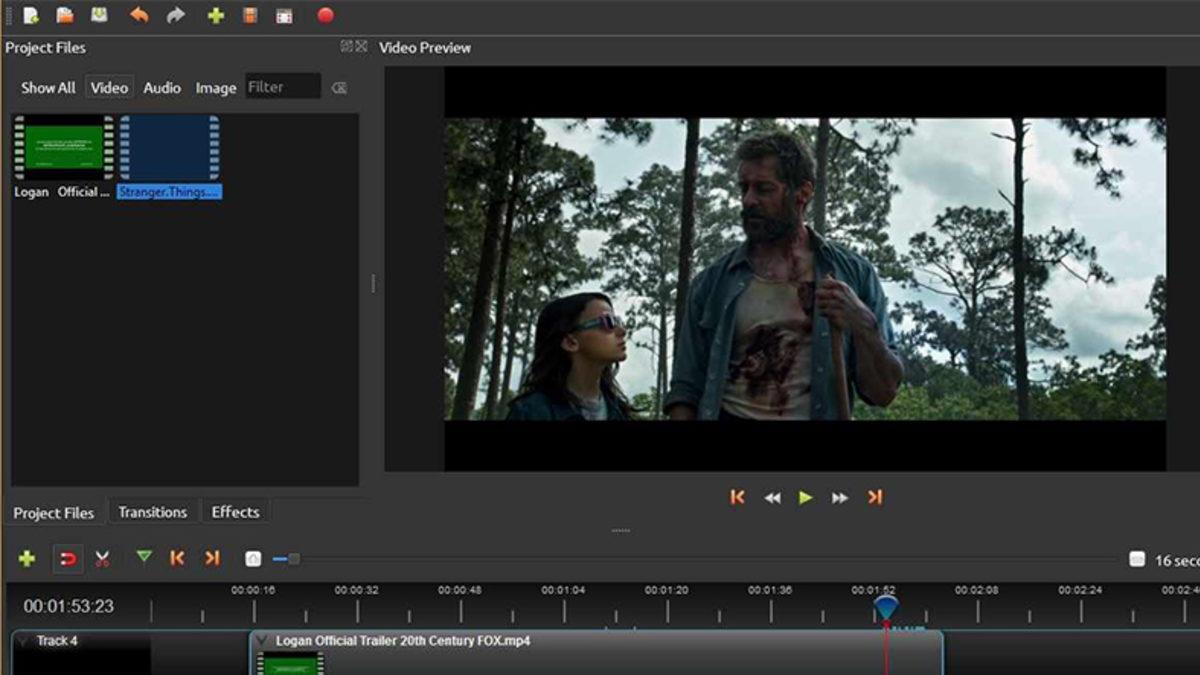Open the Import Files icon on the toolbar
1200x675 pixels.
coord(216,16)
